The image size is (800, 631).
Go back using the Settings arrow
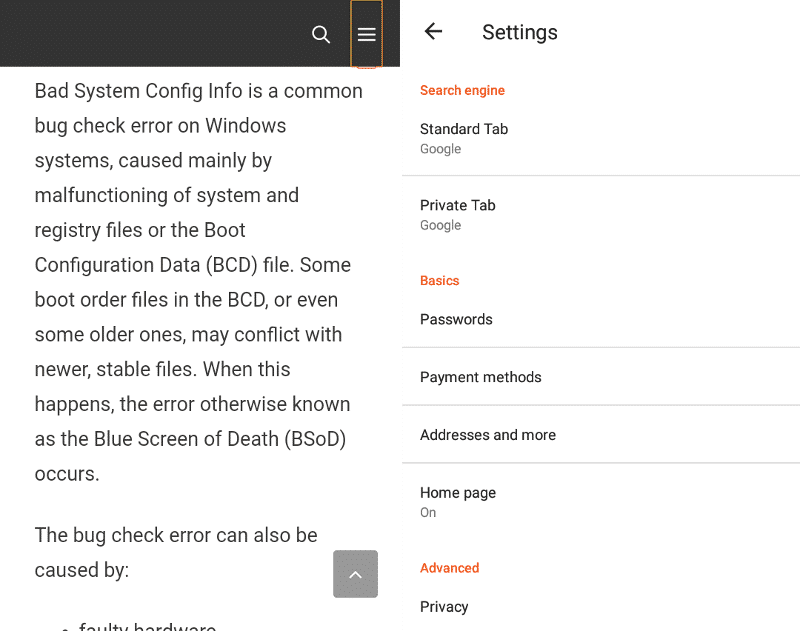click(x=433, y=32)
